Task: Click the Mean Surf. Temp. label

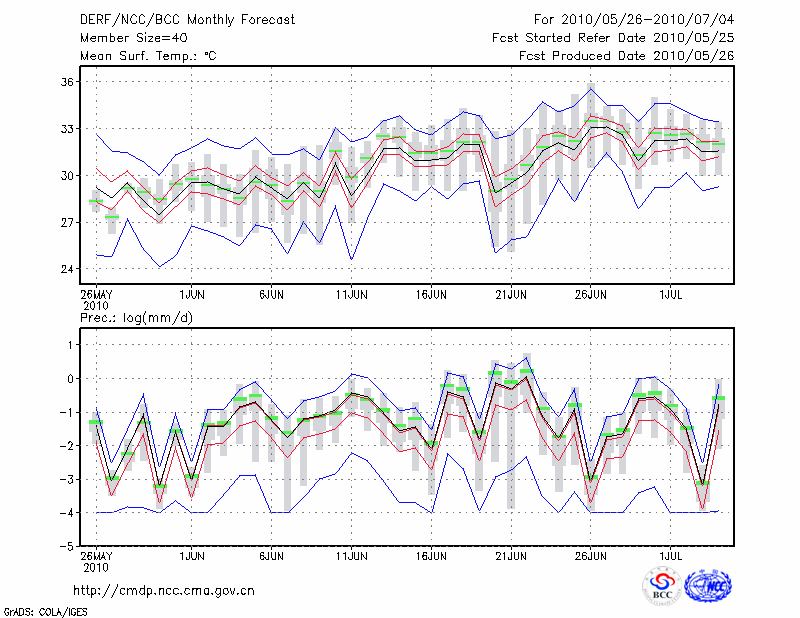Action: click(x=148, y=55)
